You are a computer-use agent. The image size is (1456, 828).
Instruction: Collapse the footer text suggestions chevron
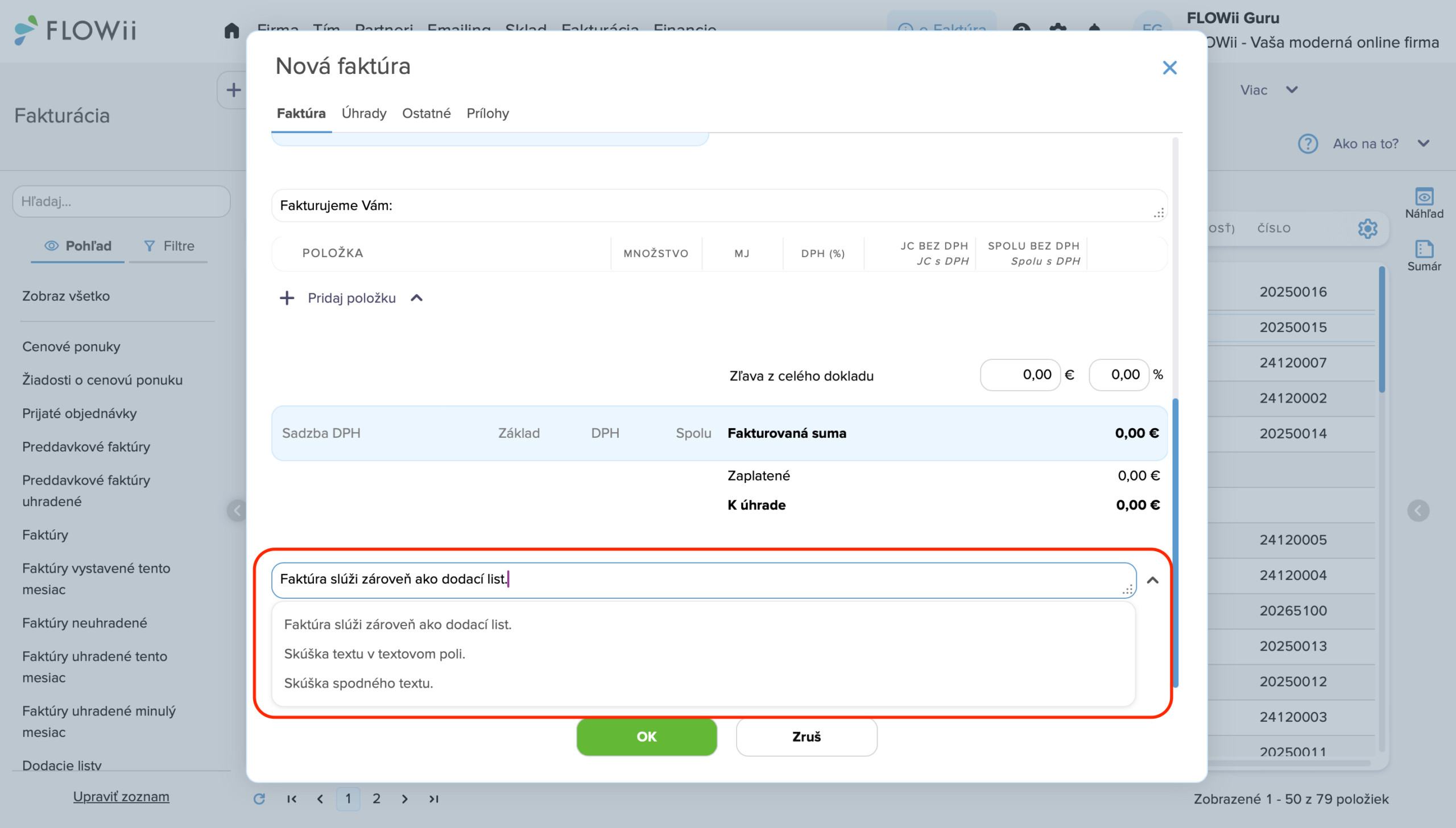point(1152,580)
